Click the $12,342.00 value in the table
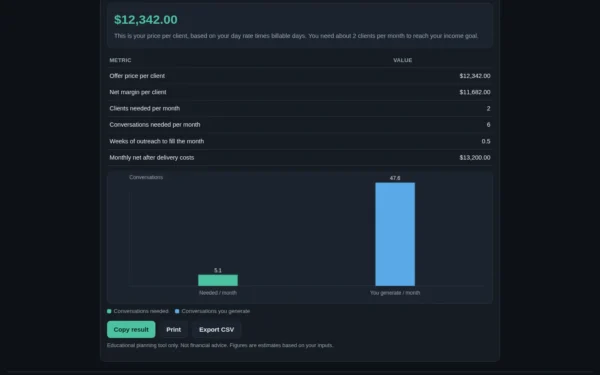The image size is (600, 375). (475, 76)
